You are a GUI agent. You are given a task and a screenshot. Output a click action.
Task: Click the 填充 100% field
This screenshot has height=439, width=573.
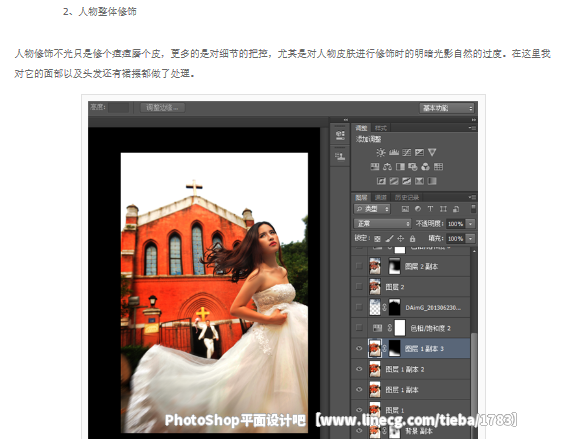456,239
